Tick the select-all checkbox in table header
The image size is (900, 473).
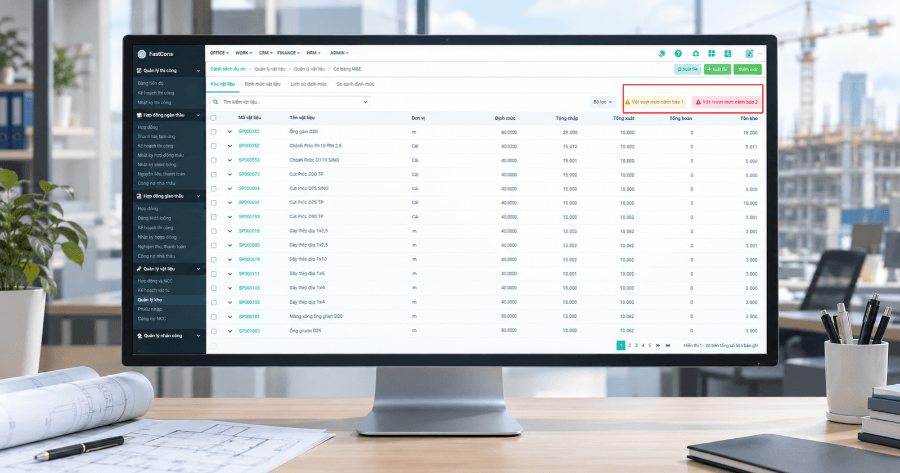point(214,118)
